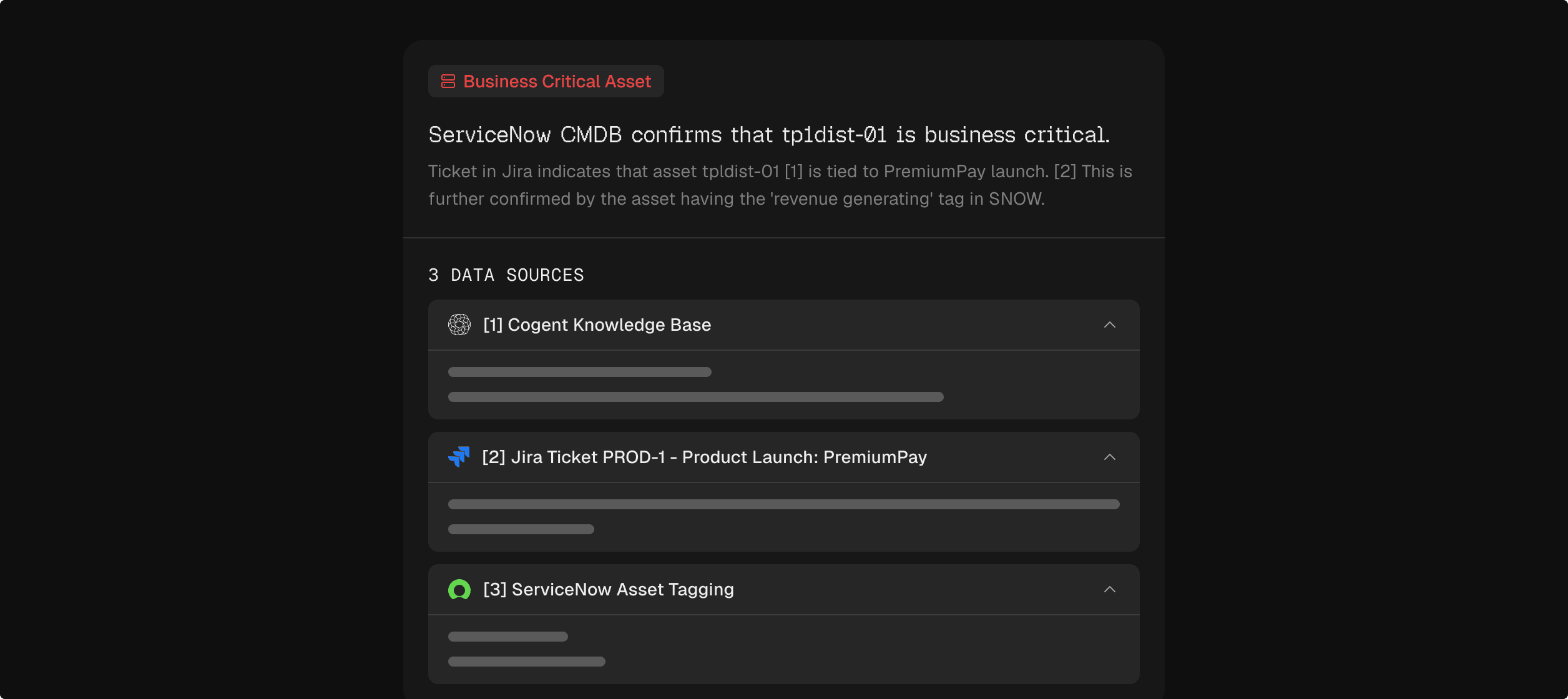Select the Cogent Knowledge Base title
The width and height of the screenshot is (1568, 699).
pyautogui.click(x=597, y=325)
